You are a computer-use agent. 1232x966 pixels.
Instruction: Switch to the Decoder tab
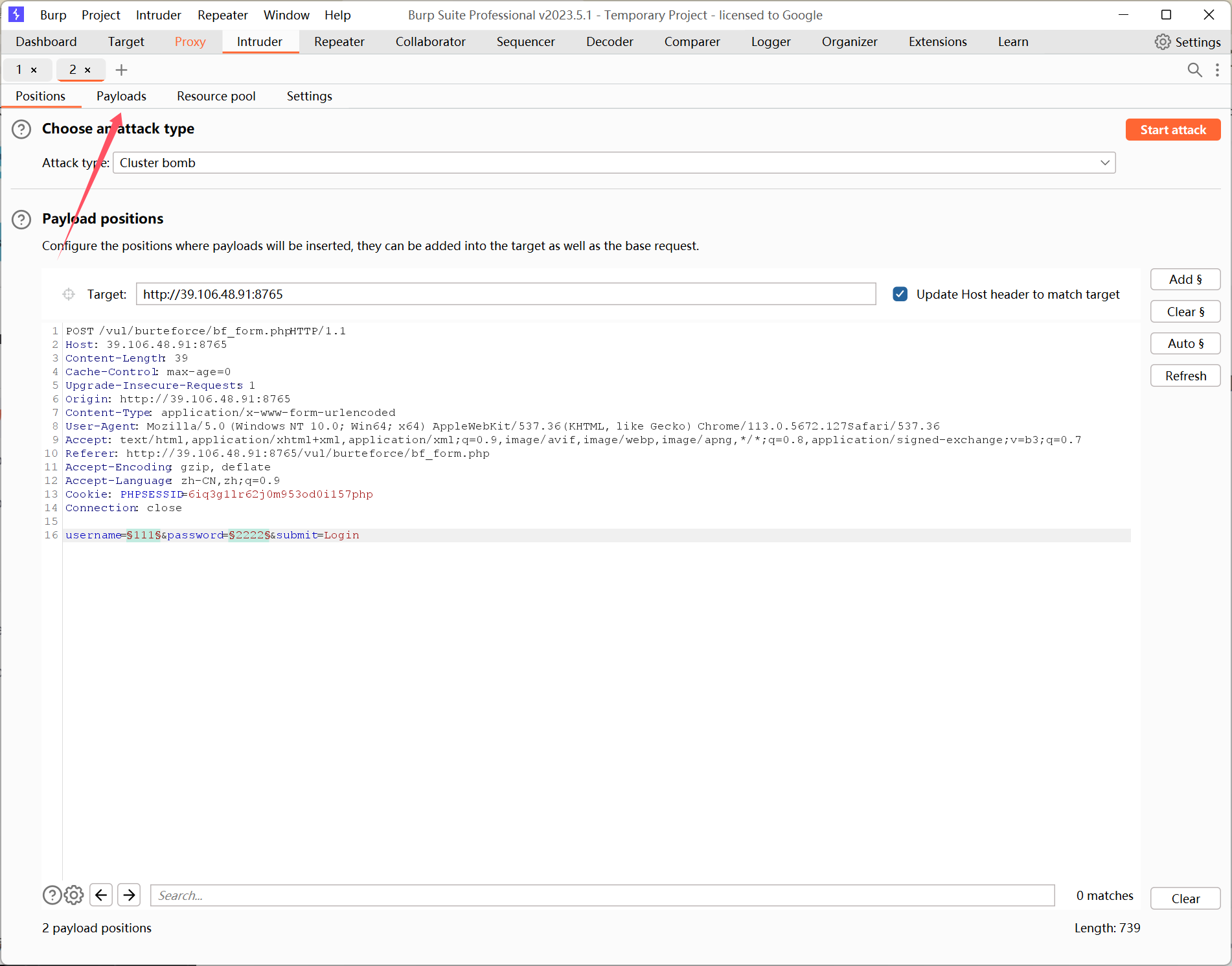coord(610,42)
